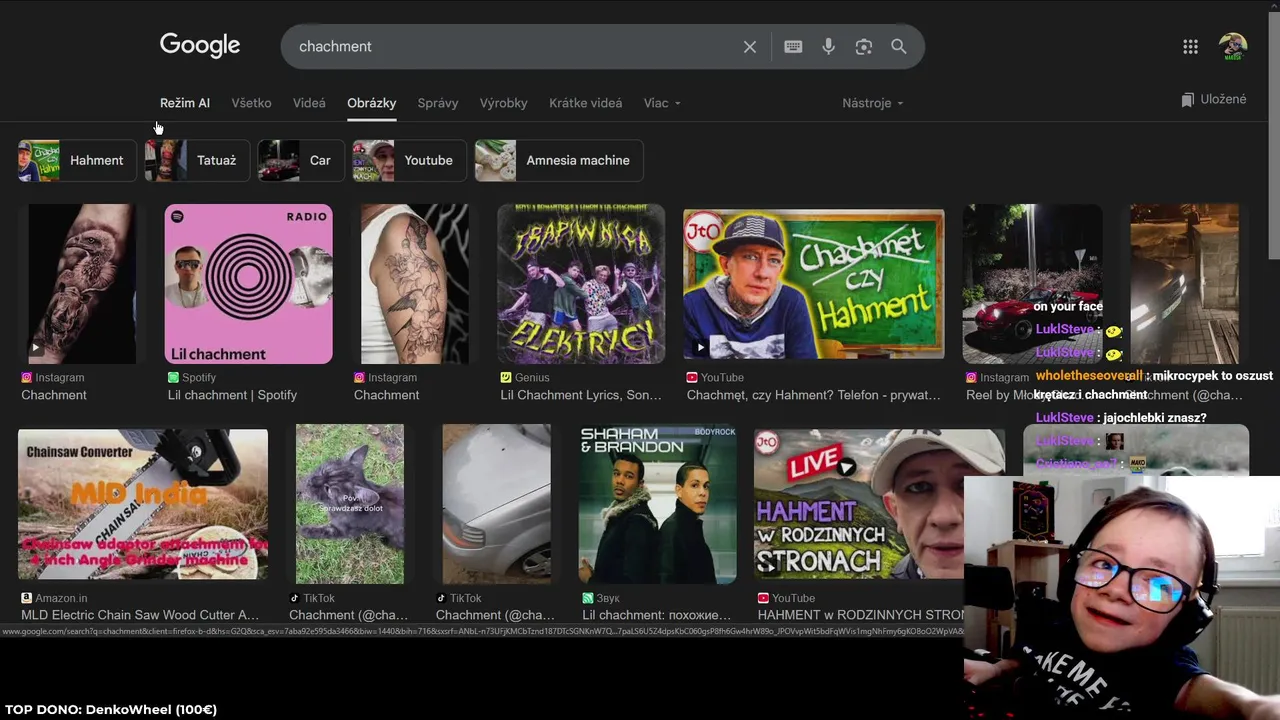Screen dimensions: 1280x720
Task: Click TOP DONO DenkoWheel overlay text
Action: click(x=111, y=709)
